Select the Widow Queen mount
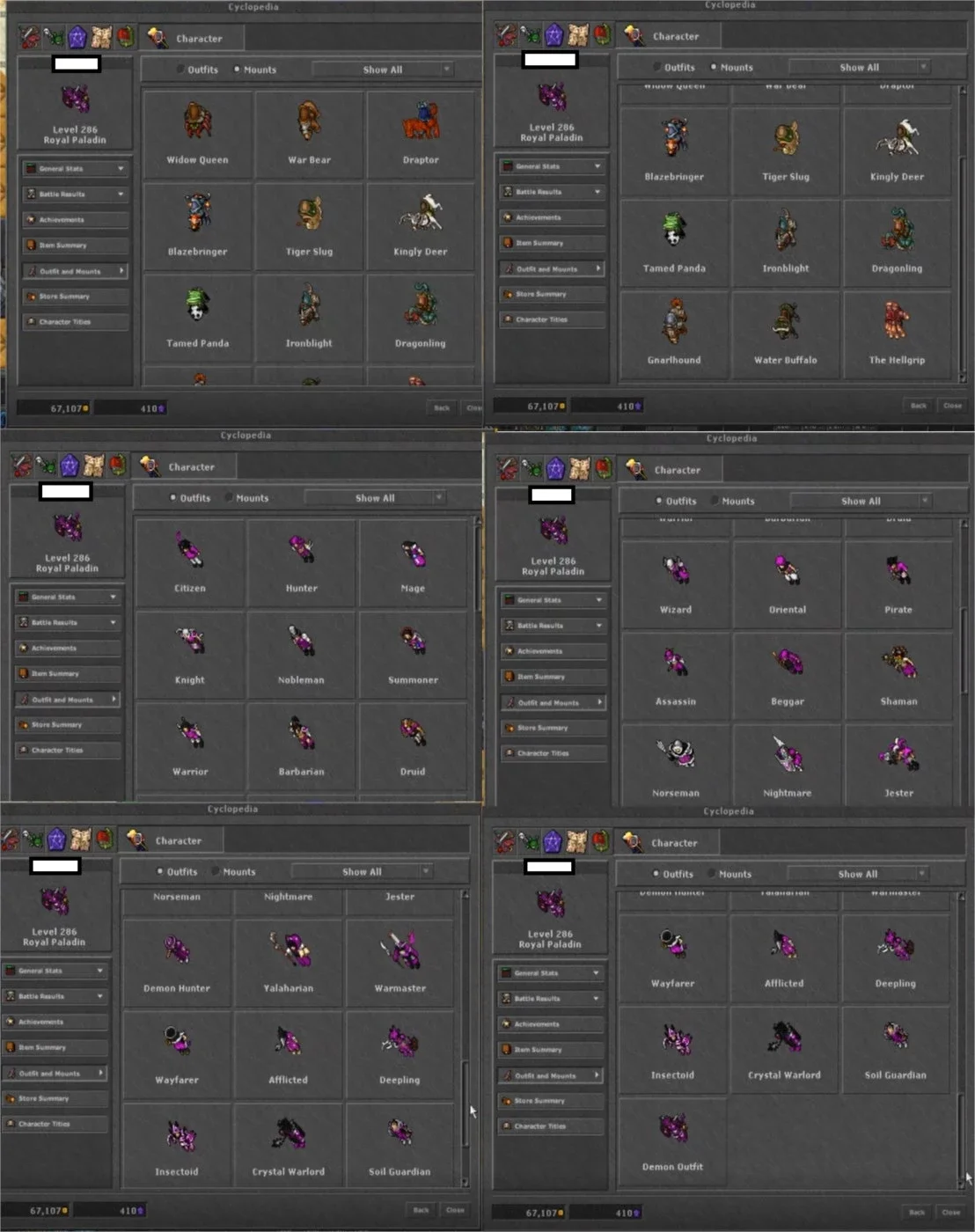Screen dimensions: 975x1232 [197, 134]
